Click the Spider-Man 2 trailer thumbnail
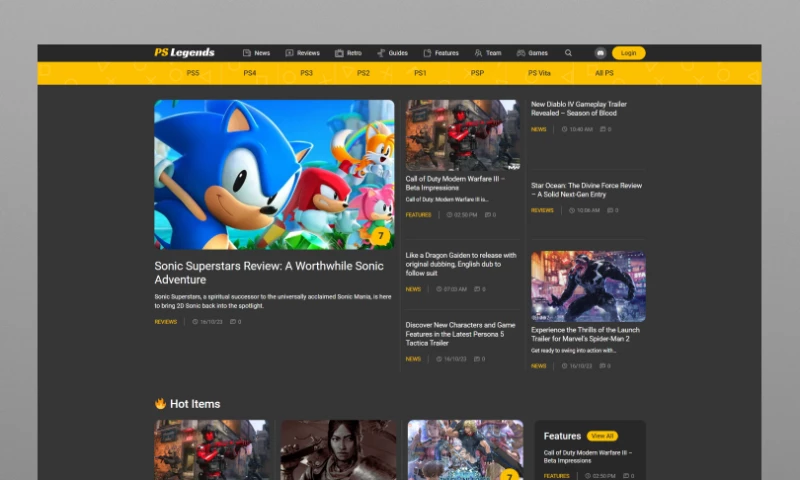Screen dimensions: 800x480 tap(588, 286)
